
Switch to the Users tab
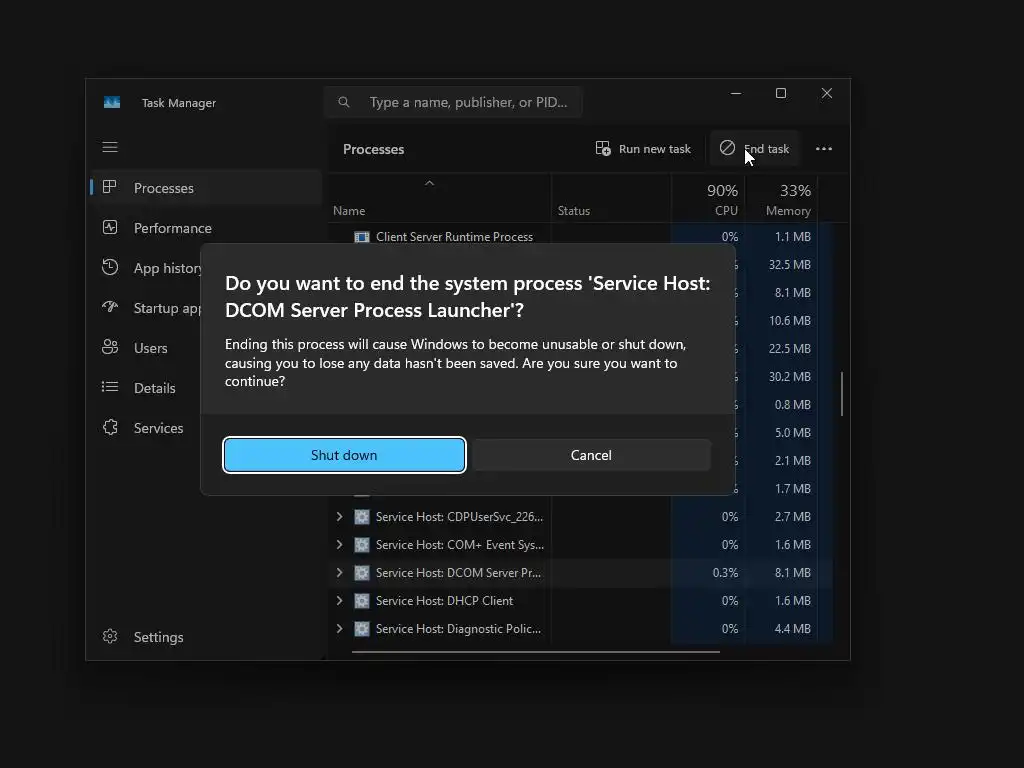(146, 348)
